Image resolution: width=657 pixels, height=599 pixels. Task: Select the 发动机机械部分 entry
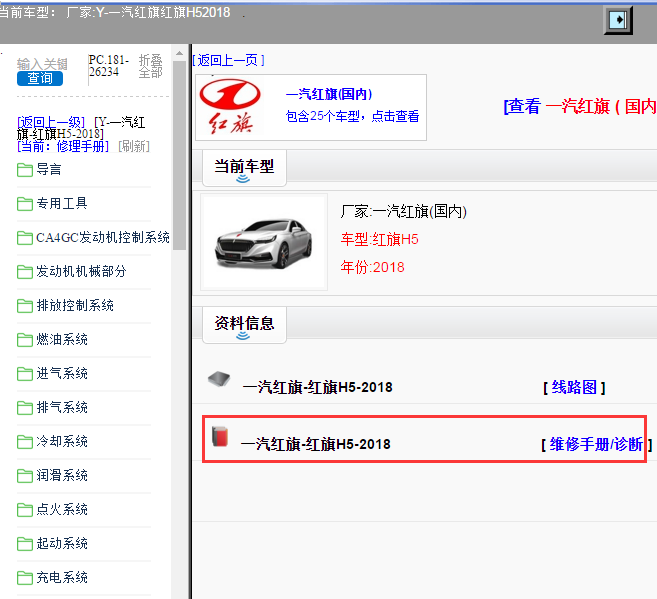tap(81, 271)
